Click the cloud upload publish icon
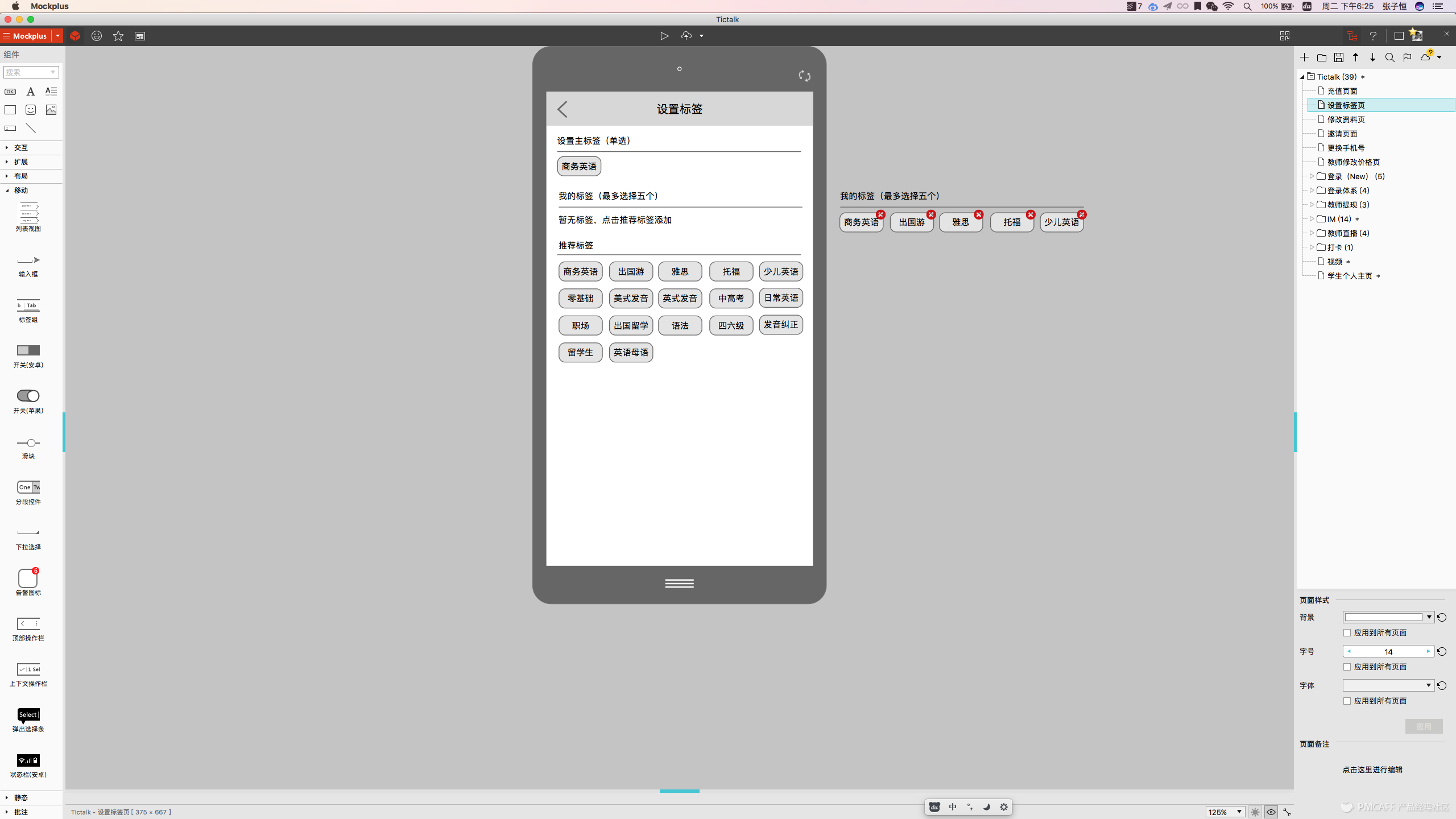This screenshot has height=819, width=1456. [686, 36]
